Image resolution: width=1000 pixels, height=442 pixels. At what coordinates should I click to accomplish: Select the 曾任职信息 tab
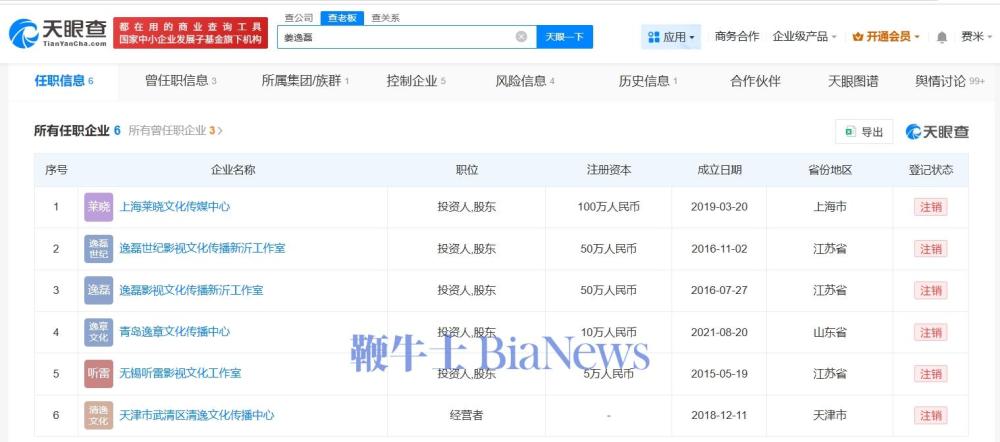(x=180, y=81)
